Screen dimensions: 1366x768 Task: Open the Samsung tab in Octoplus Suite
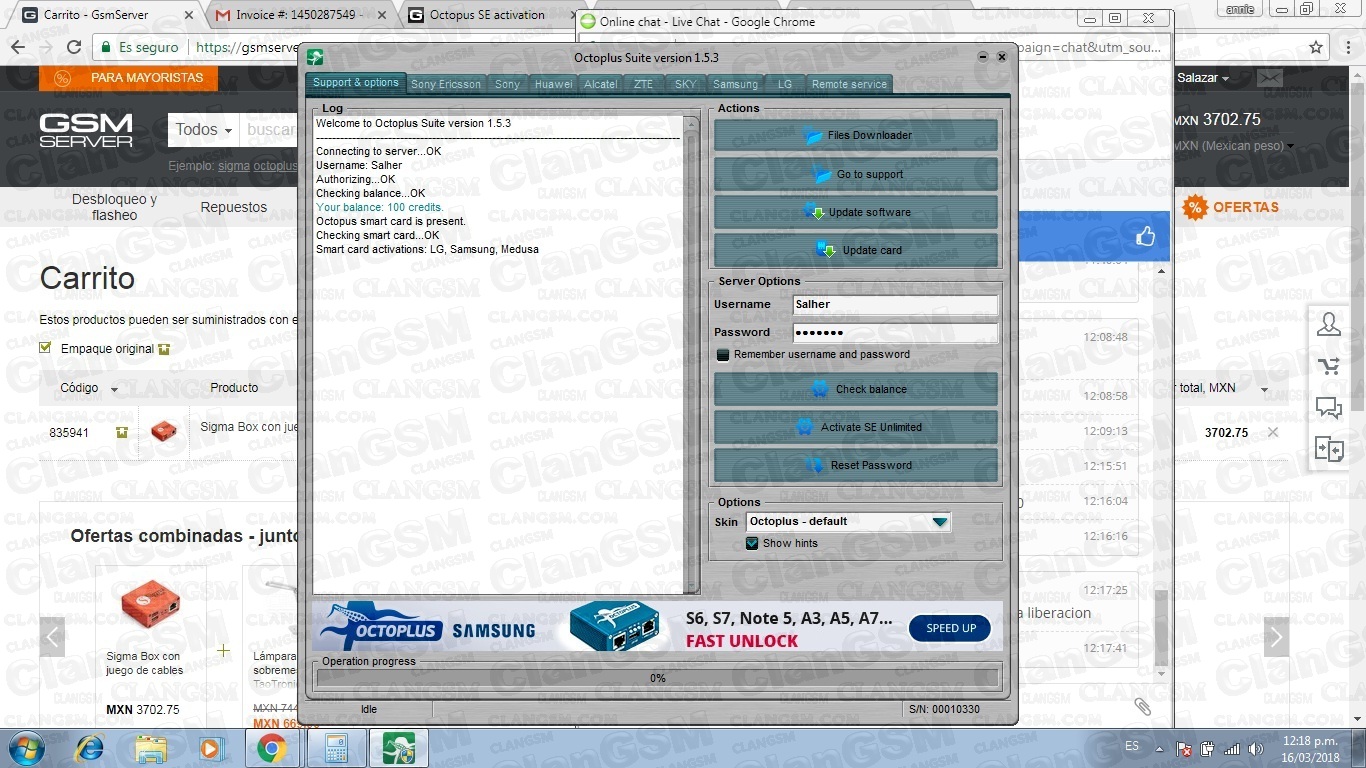[735, 84]
